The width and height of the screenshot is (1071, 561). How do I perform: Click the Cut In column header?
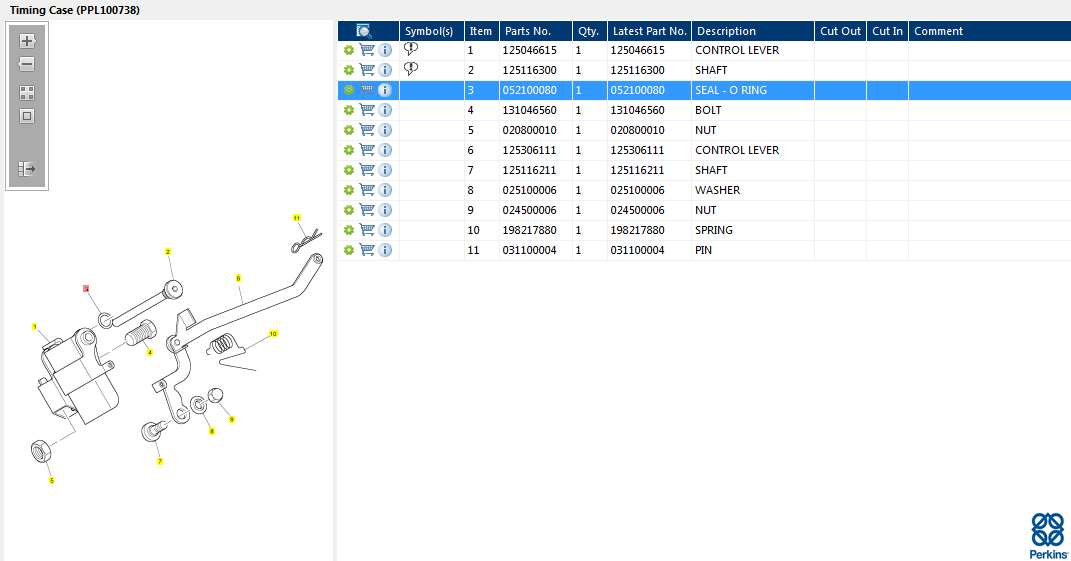tap(887, 31)
